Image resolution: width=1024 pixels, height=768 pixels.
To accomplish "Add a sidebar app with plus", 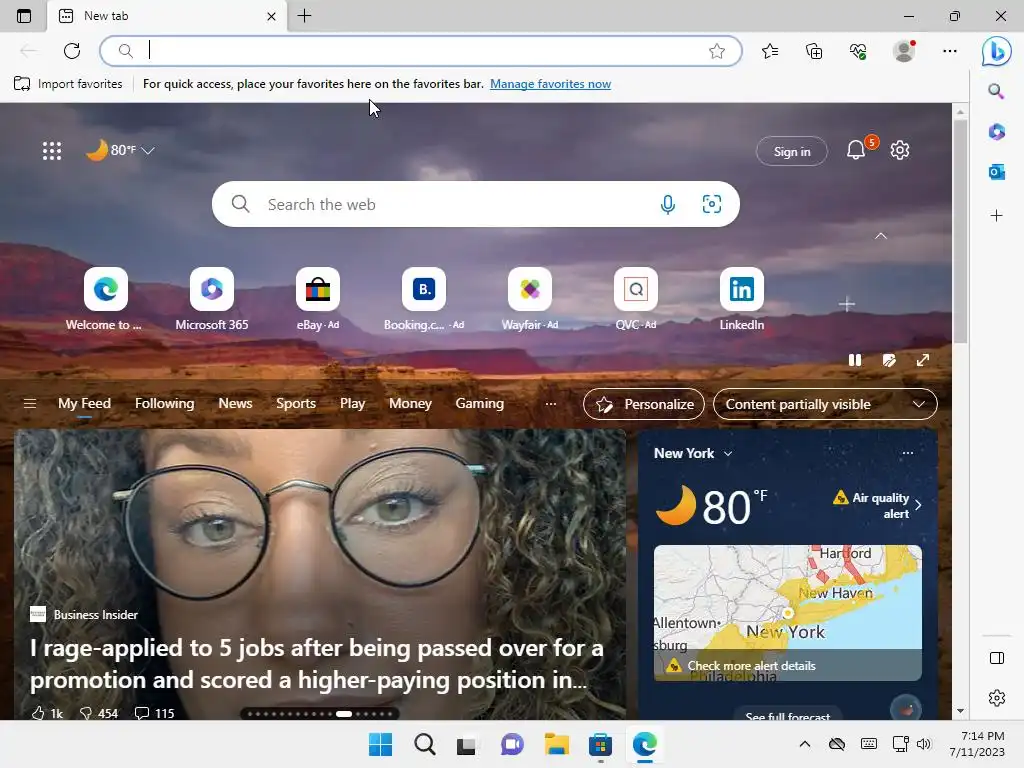I will click(996, 216).
